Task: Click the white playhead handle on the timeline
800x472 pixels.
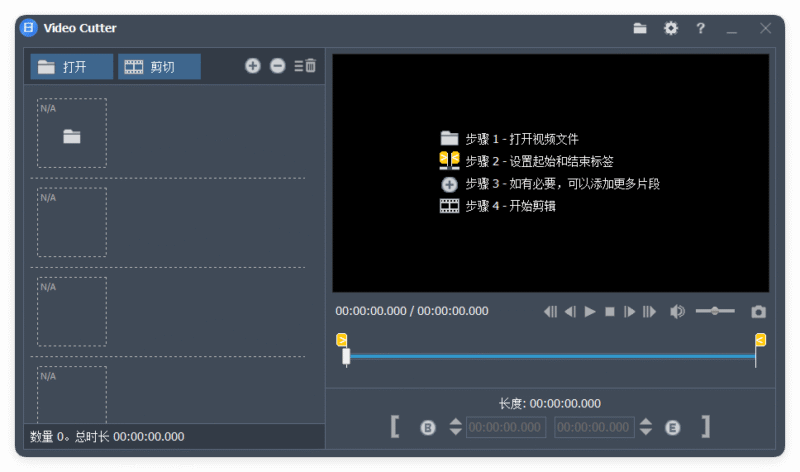Action: (x=346, y=357)
